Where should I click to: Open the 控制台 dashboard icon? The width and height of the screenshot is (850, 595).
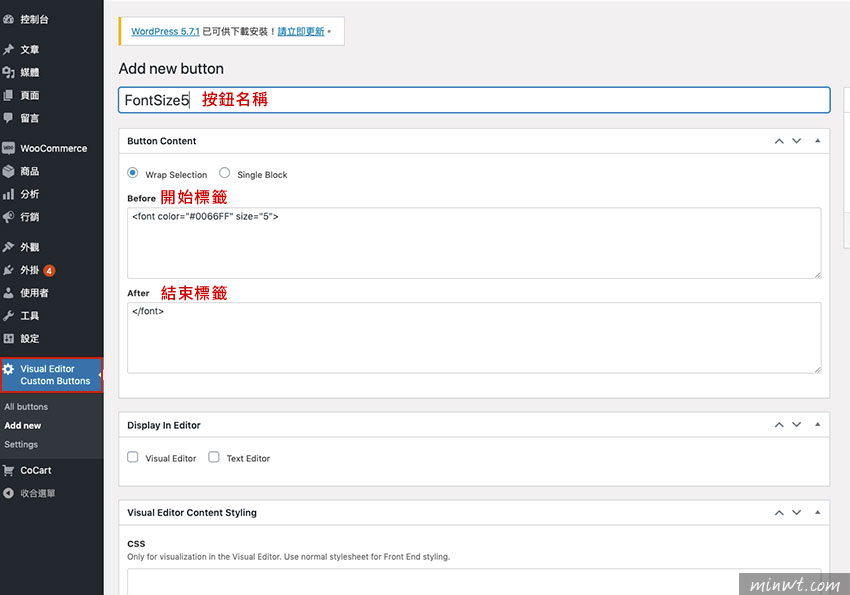[x=8, y=20]
